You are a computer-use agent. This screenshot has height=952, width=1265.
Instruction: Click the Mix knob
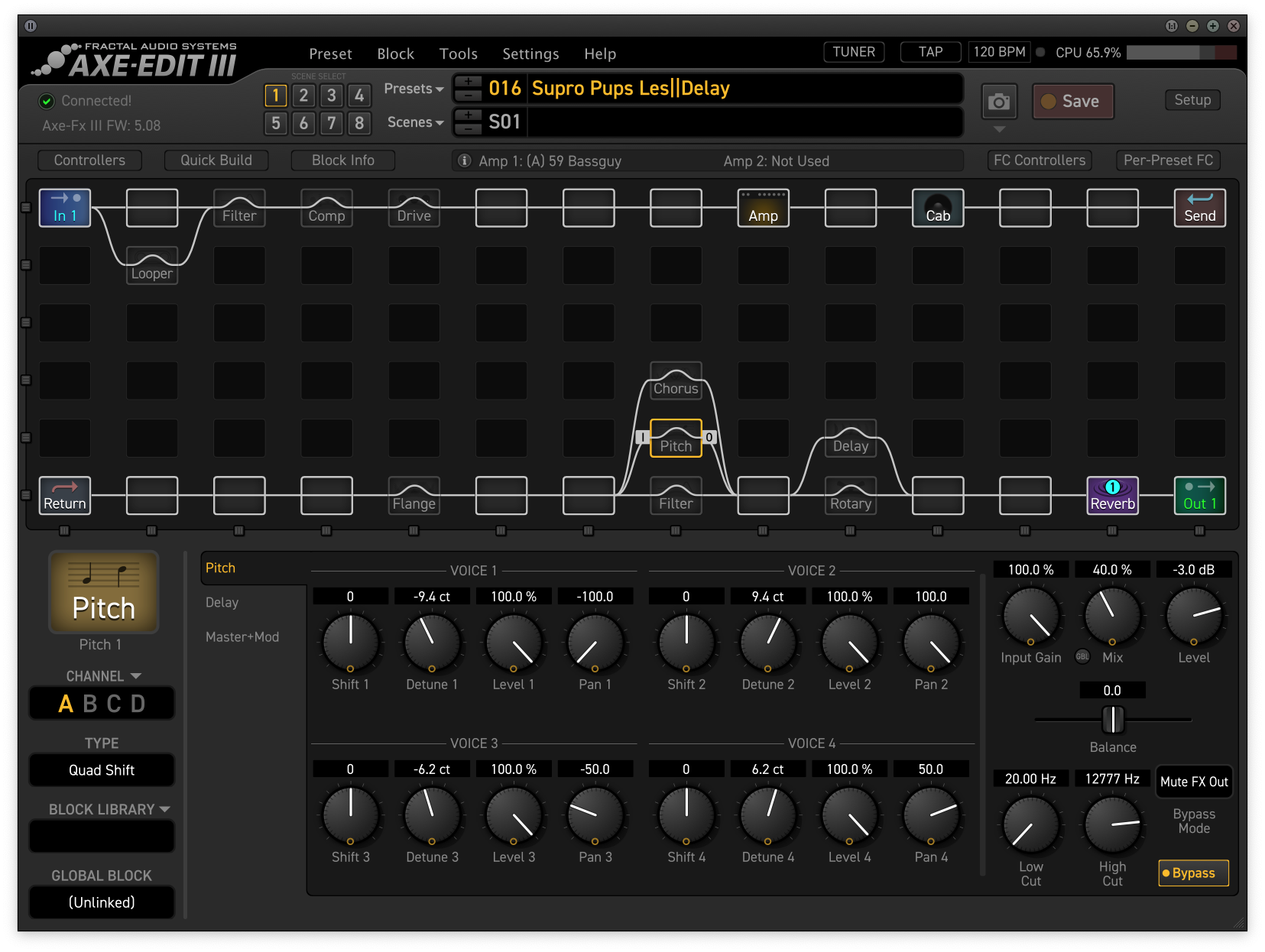[1112, 615]
